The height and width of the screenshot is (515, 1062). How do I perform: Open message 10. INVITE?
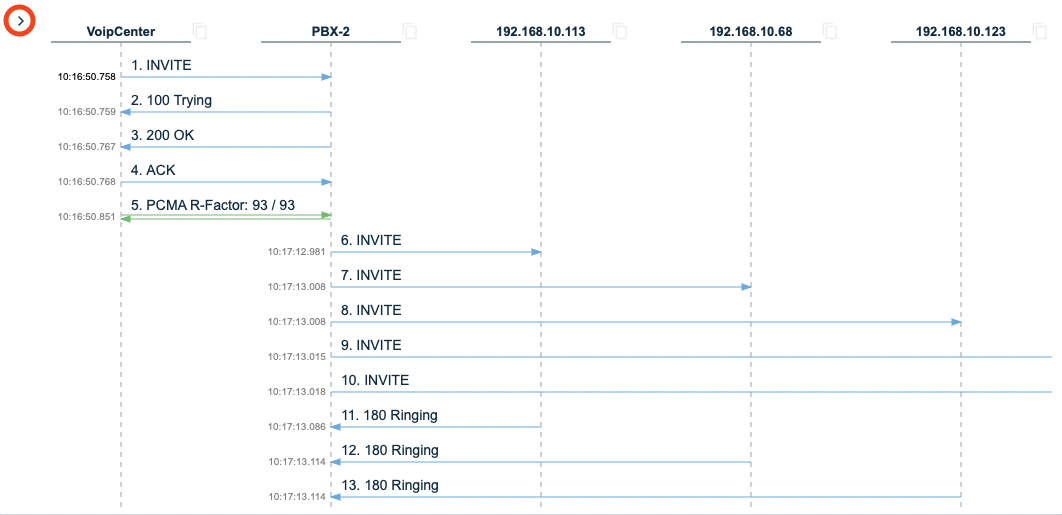375,381
